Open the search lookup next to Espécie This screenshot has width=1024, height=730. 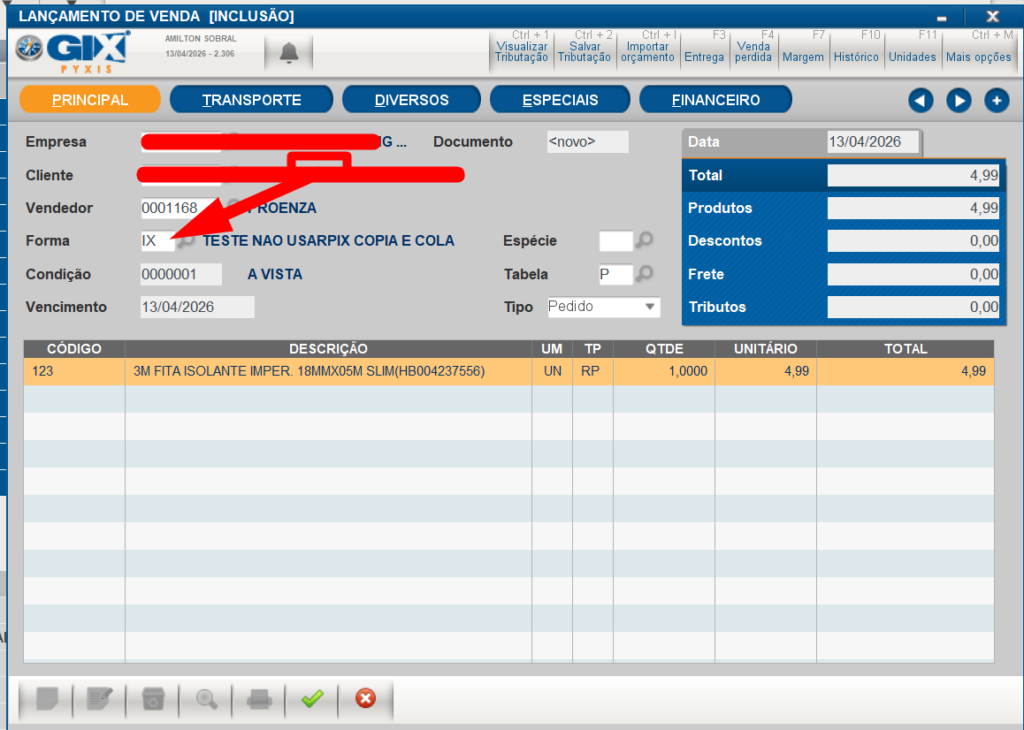click(x=646, y=241)
